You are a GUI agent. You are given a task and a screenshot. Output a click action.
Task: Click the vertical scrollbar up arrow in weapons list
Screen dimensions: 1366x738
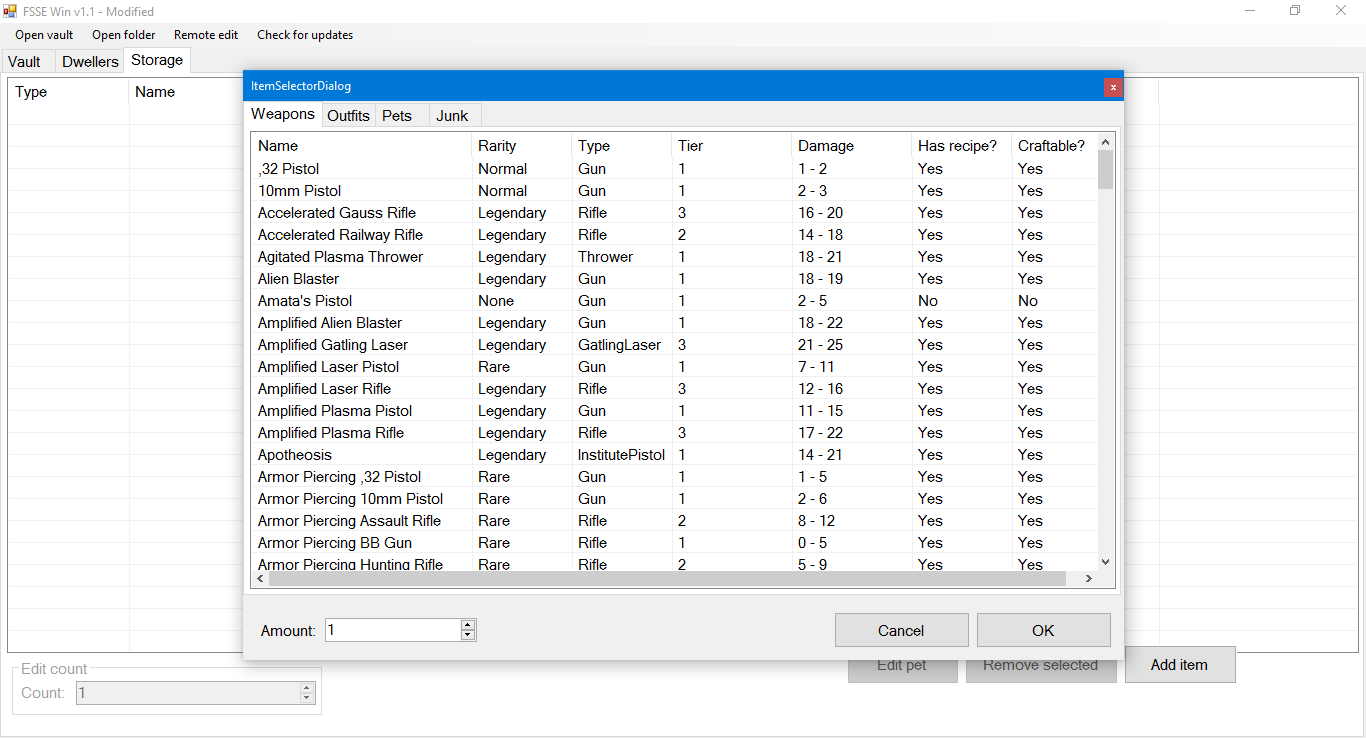(1105, 142)
